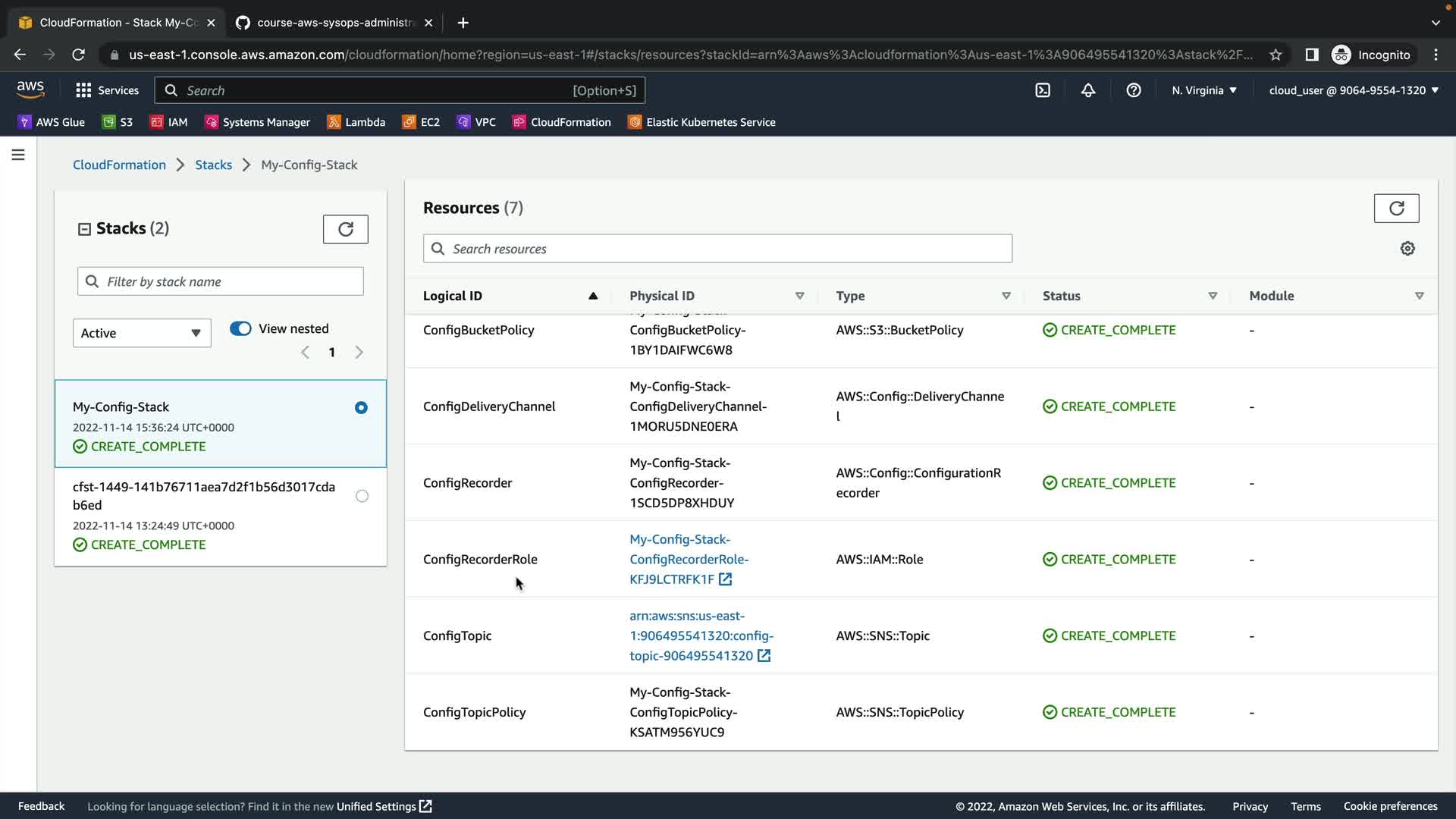Click the help question mark icon
This screenshot has width=1456, height=819.
click(x=1134, y=90)
